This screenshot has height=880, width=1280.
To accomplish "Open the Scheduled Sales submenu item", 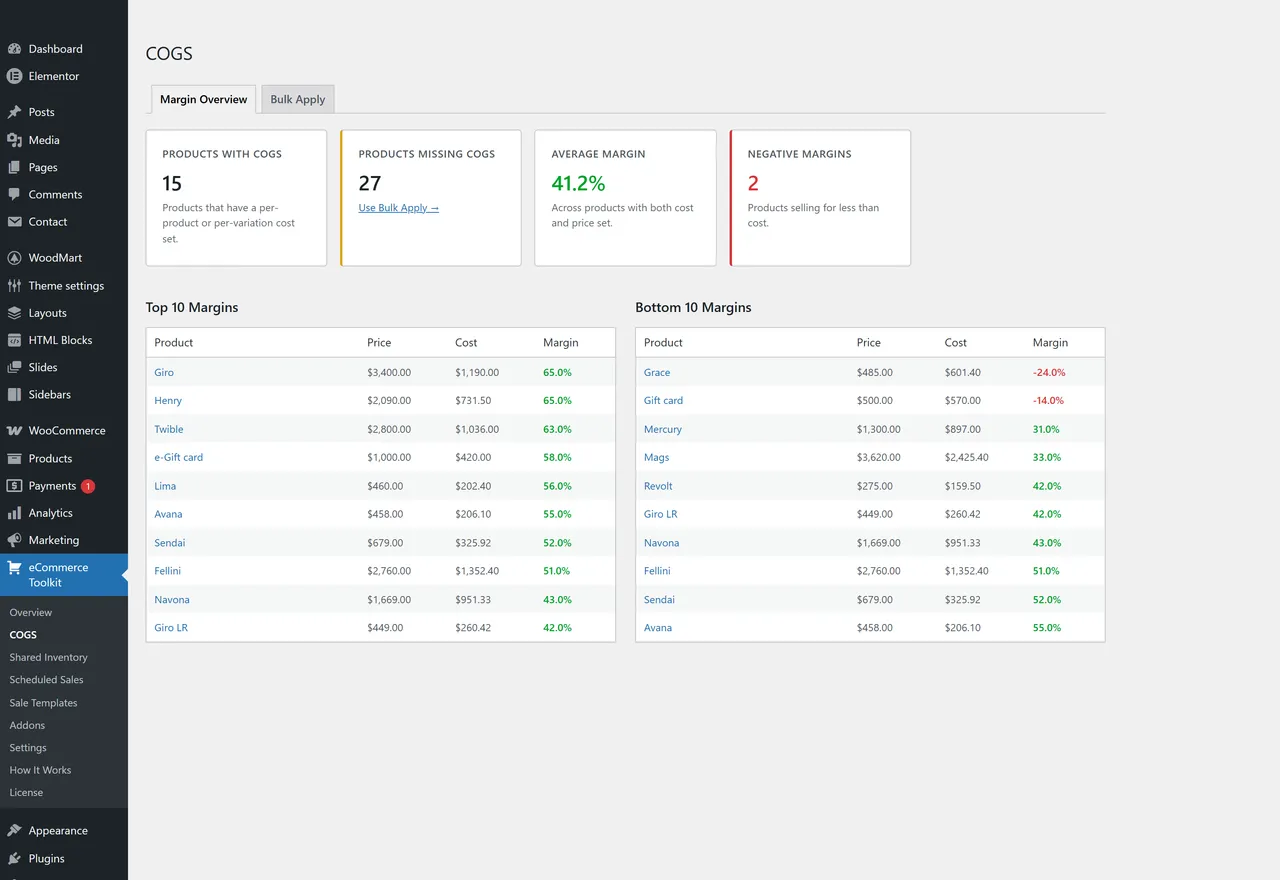I will (x=47, y=680).
